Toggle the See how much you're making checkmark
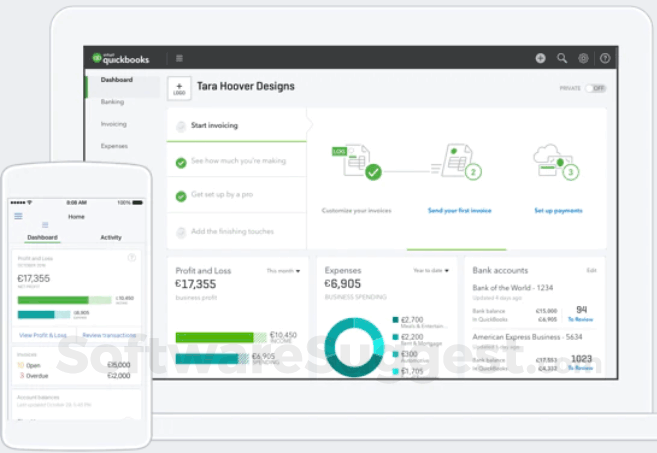Viewport: 657px width, 453px height. tap(181, 163)
